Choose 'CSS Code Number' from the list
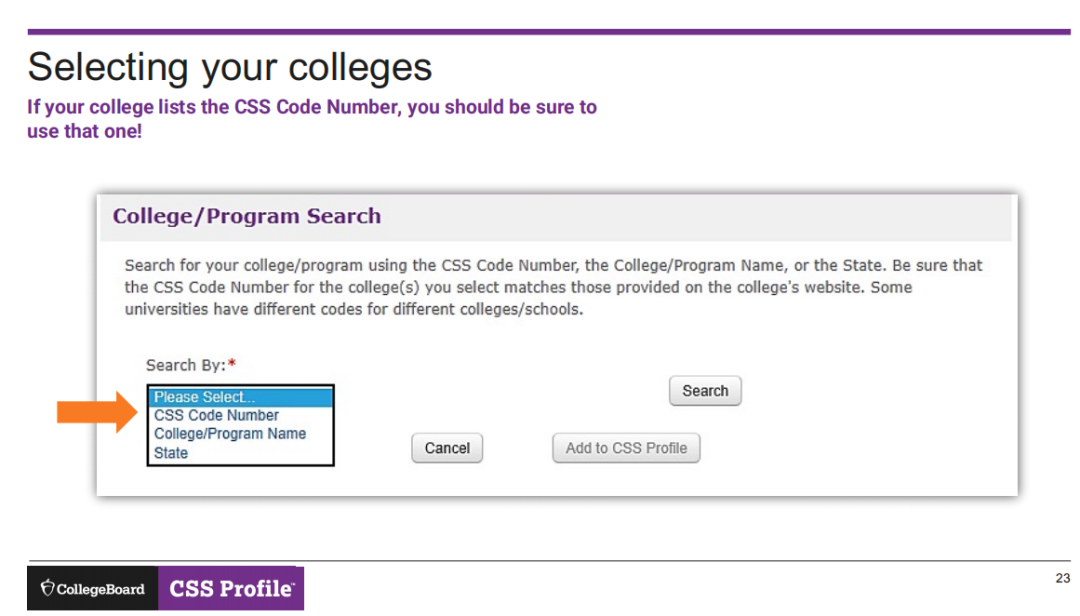The width and height of the screenshot is (1080, 616). point(217,415)
